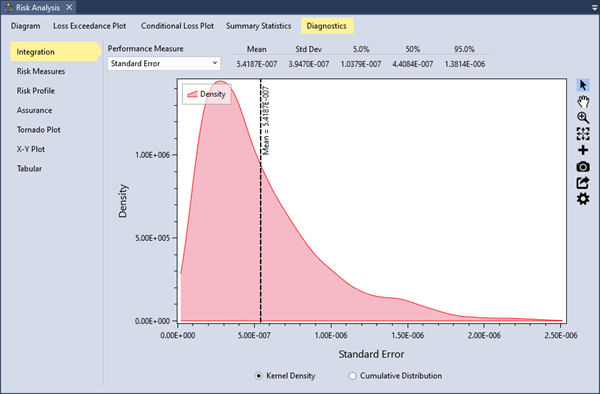Click the x-axis label 5.00E-007
The height and width of the screenshot is (394, 600).
pos(254,335)
